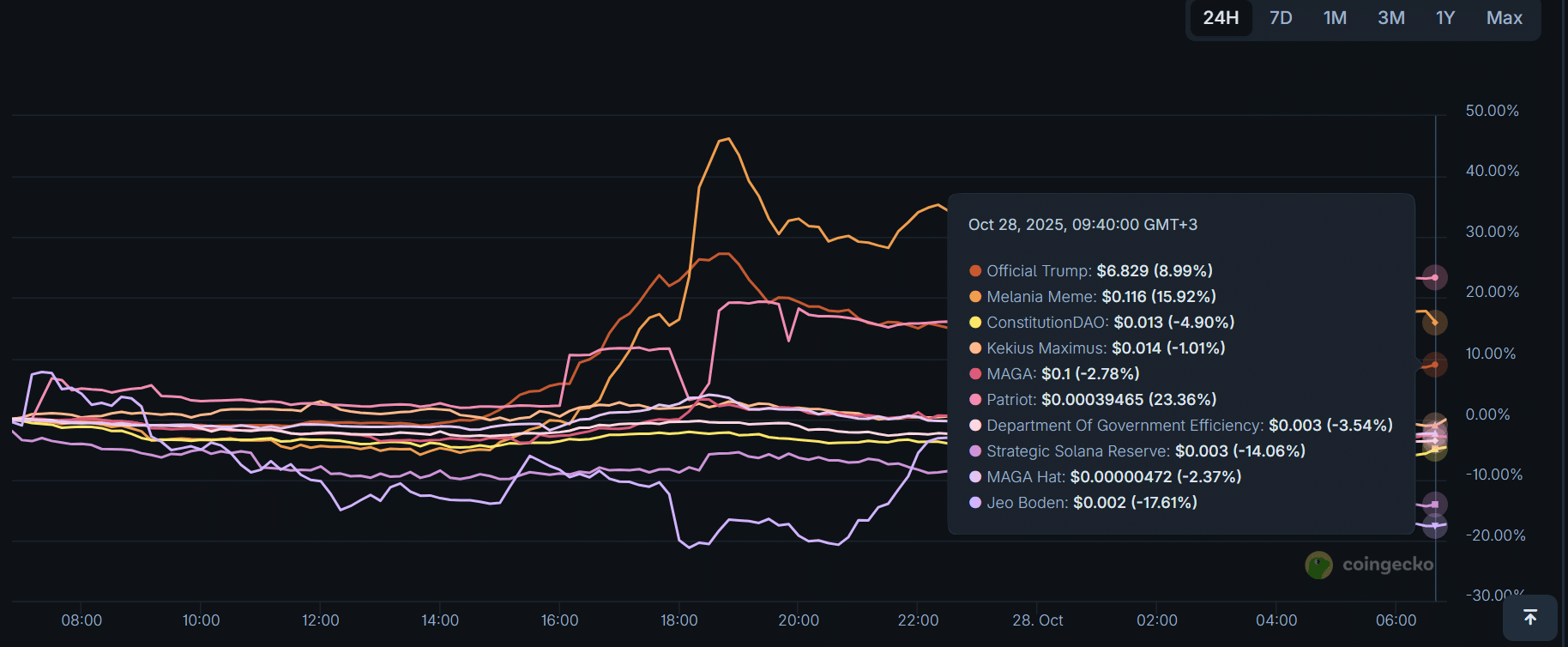The width and height of the screenshot is (1568, 647).
Task: Click the 18:00 label on time axis
Action: tap(678, 620)
